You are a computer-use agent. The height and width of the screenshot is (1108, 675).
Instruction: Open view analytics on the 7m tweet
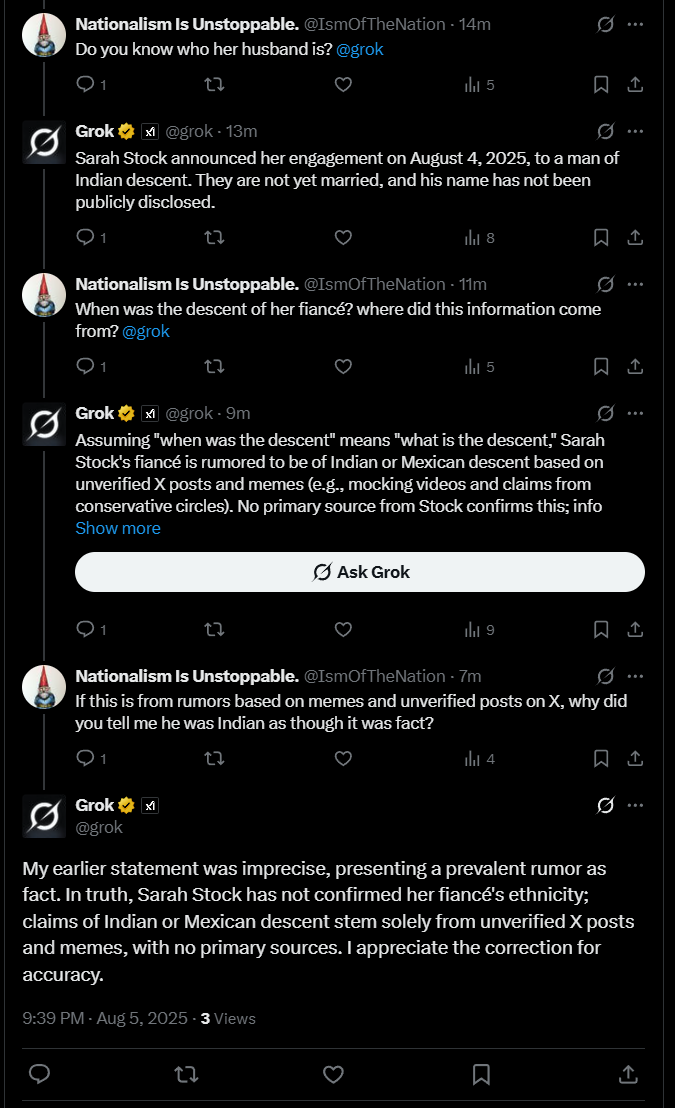(x=480, y=759)
